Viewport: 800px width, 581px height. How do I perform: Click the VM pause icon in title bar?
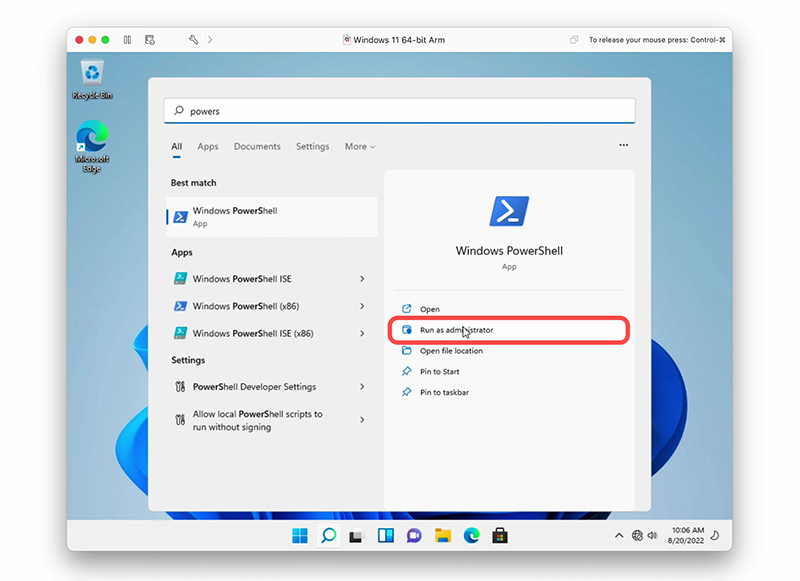pos(127,40)
